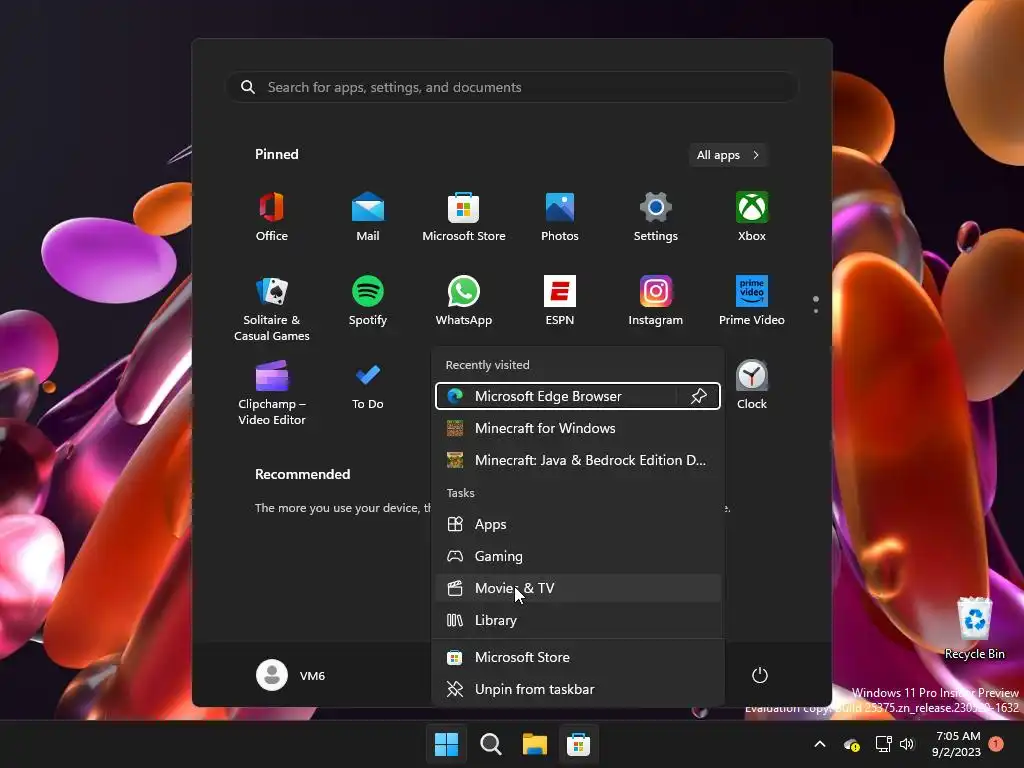Choose Minecraft: Java & Bedrock Edition entry
This screenshot has width=1024, height=768.
(x=578, y=460)
